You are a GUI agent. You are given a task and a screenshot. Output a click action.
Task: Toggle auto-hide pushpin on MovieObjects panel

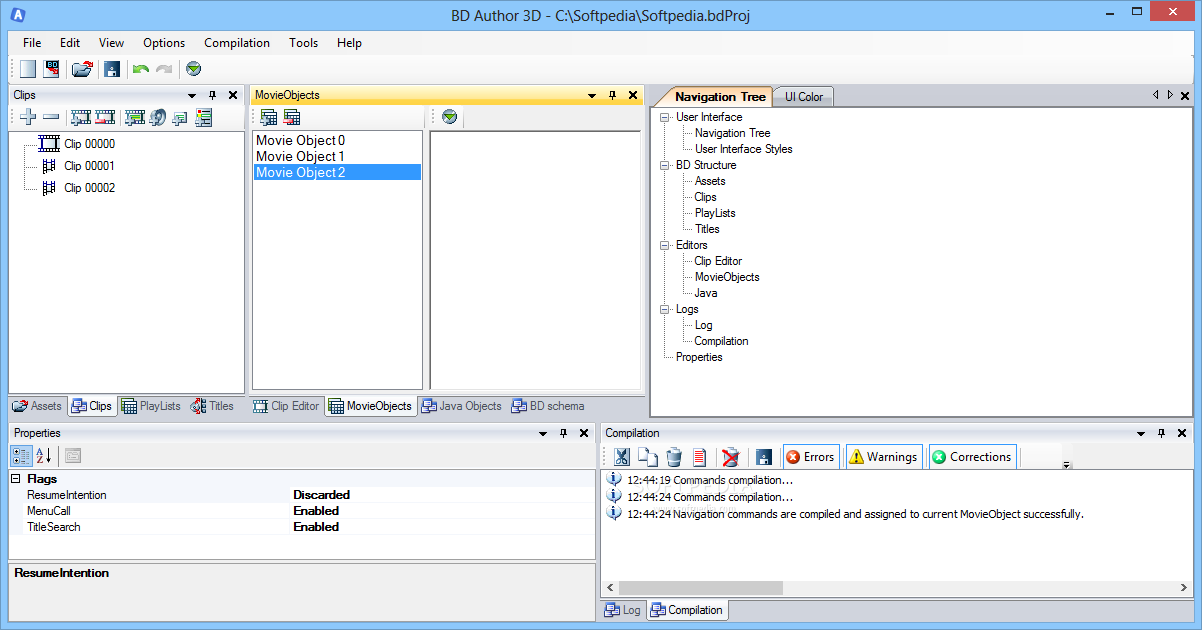[x=612, y=95]
